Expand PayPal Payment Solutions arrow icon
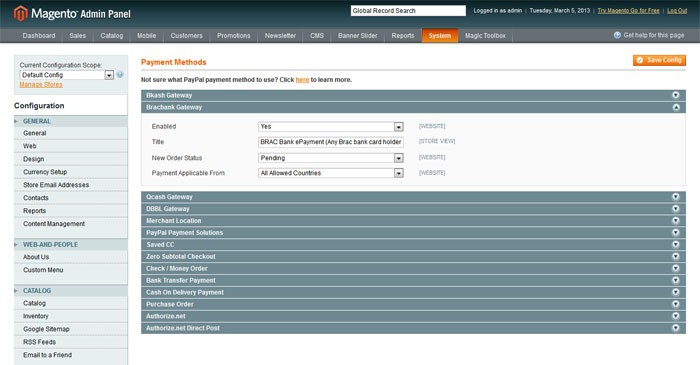This screenshot has height=365, width=700. click(675, 232)
